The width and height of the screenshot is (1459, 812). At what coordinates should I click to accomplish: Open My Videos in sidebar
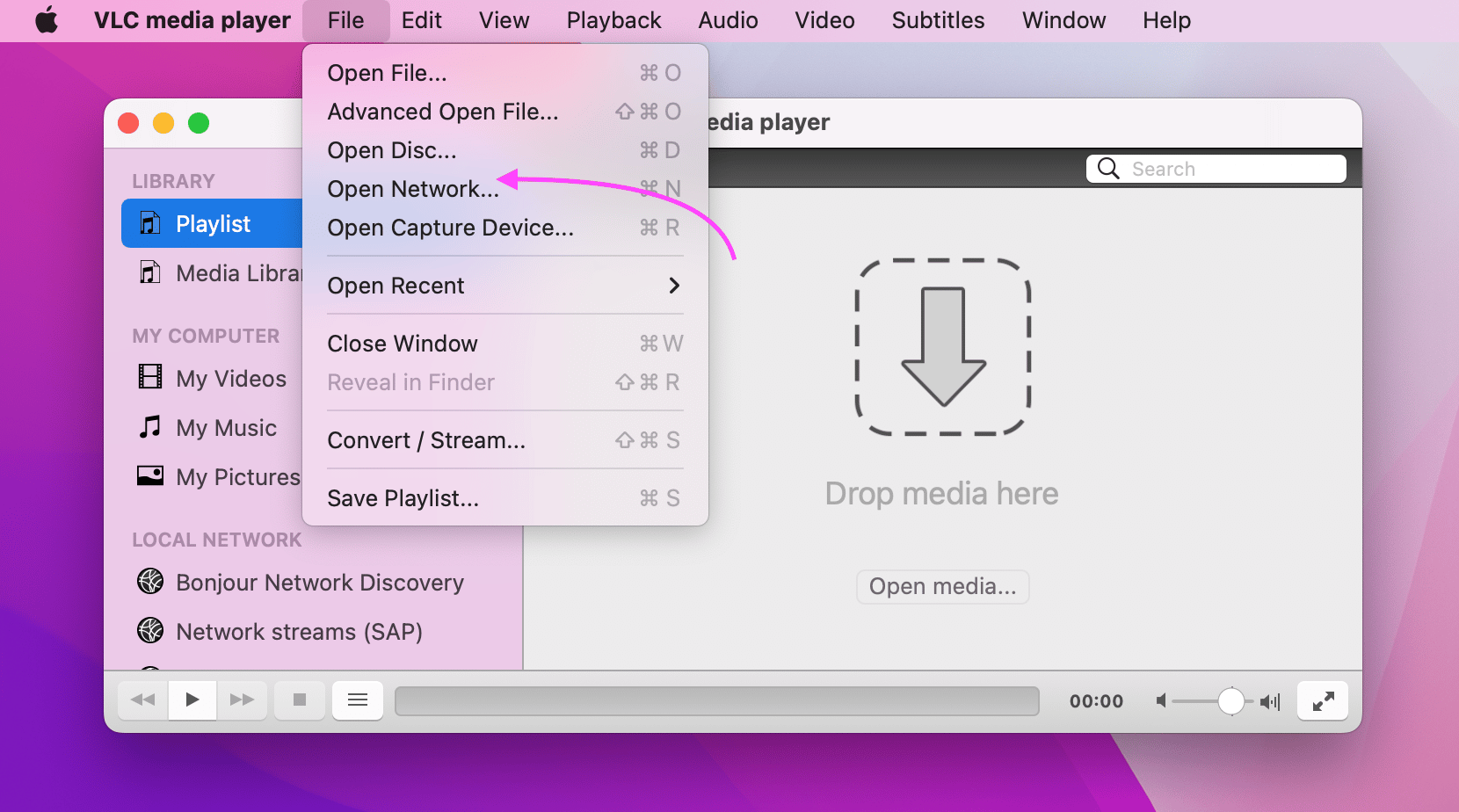pyautogui.click(x=230, y=378)
